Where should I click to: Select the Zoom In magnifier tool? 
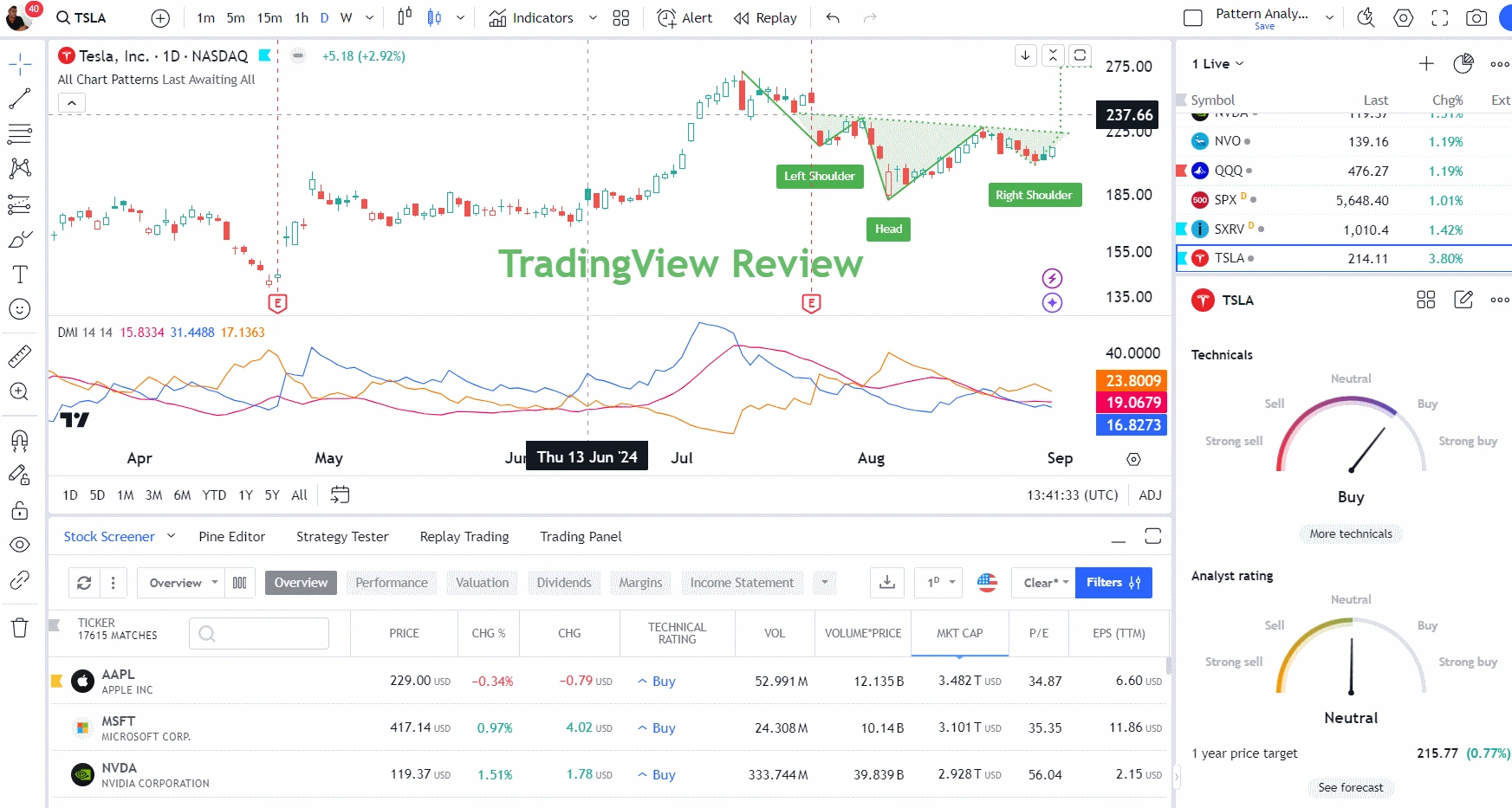click(x=19, y=391)
